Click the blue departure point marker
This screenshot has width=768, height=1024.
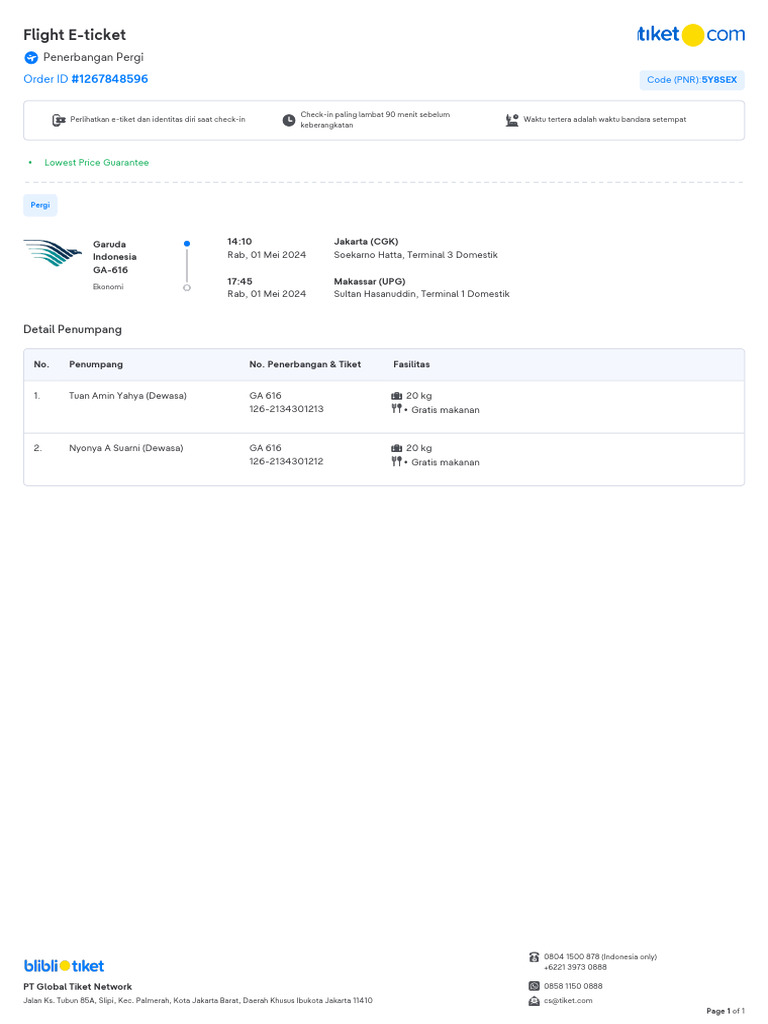187,243
